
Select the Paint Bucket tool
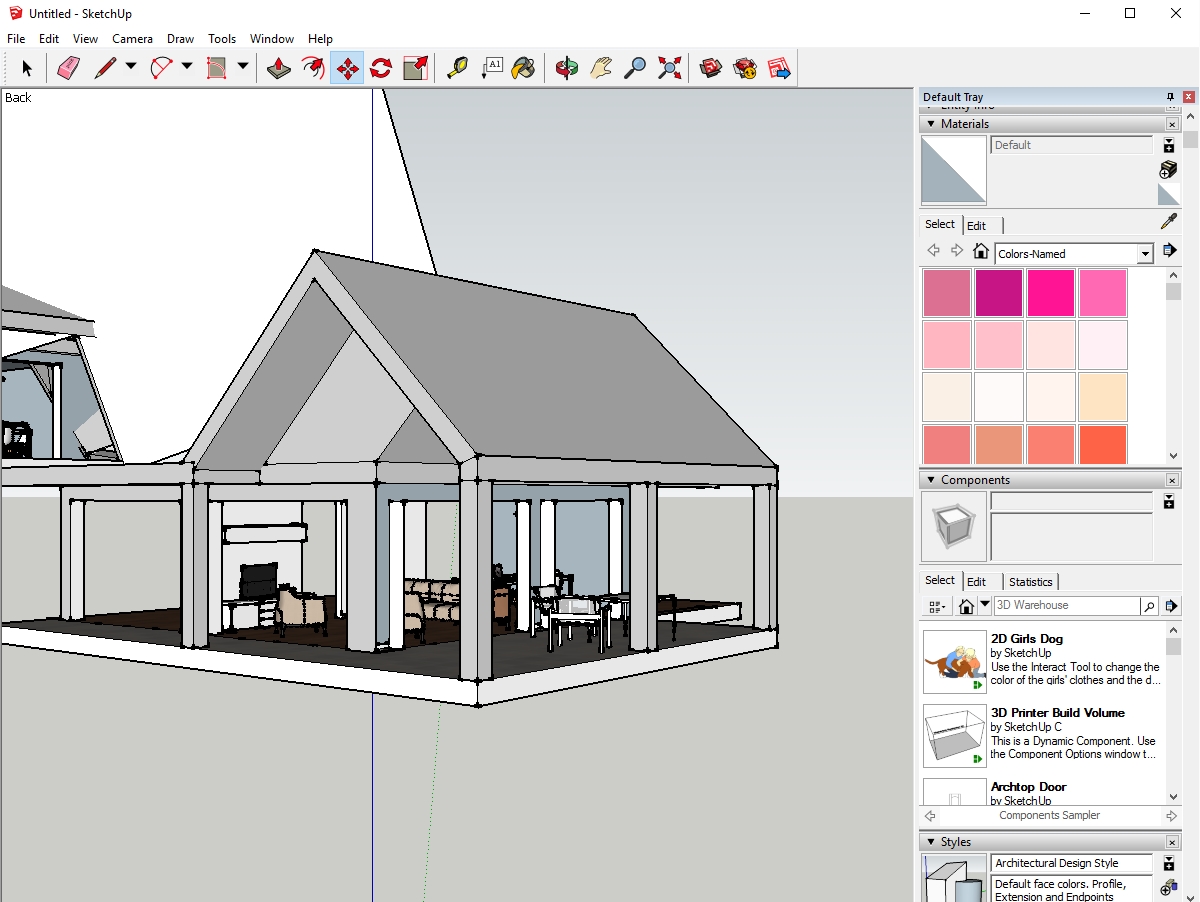(523, 68)
